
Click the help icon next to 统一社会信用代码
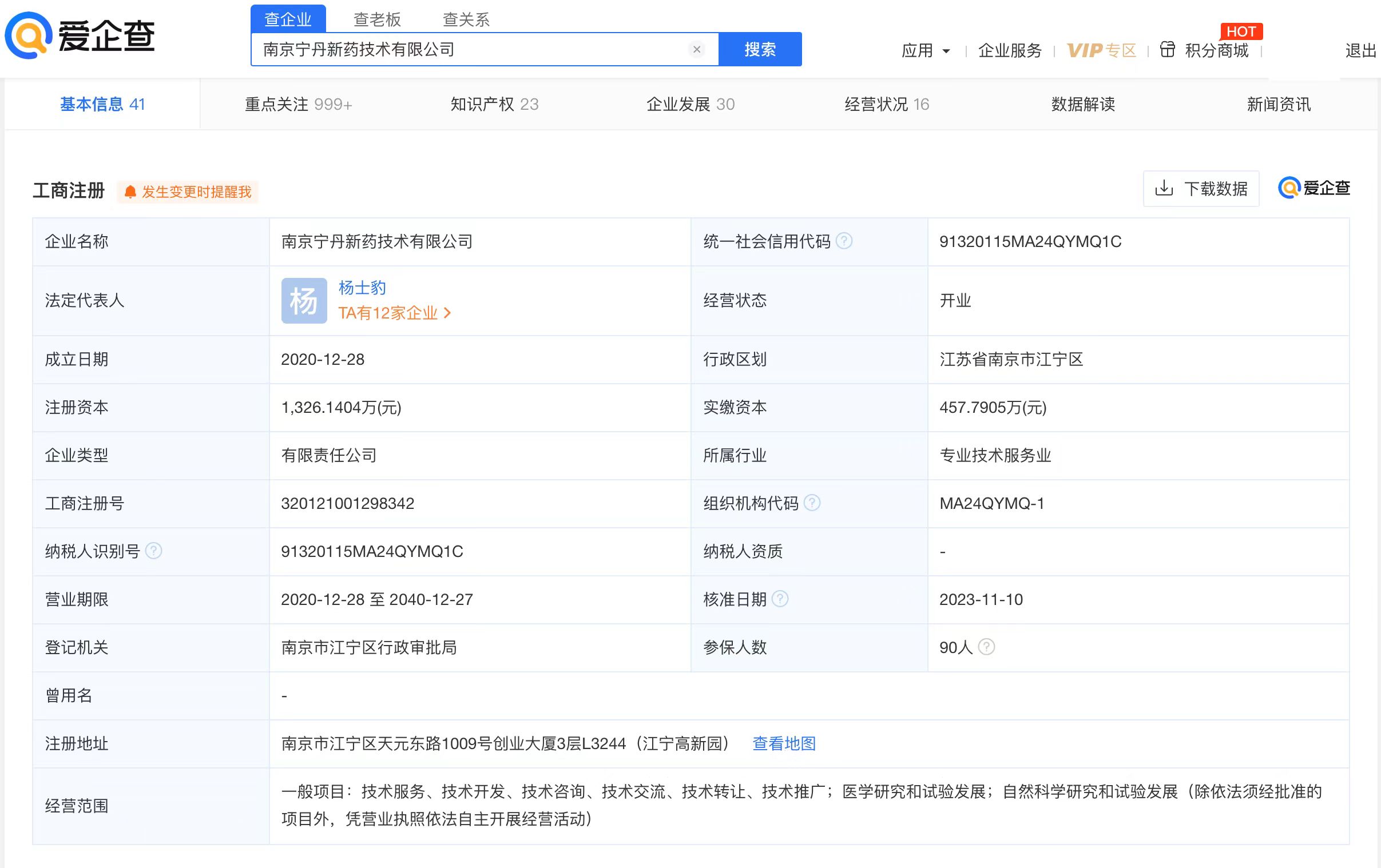tap(844, 241)
